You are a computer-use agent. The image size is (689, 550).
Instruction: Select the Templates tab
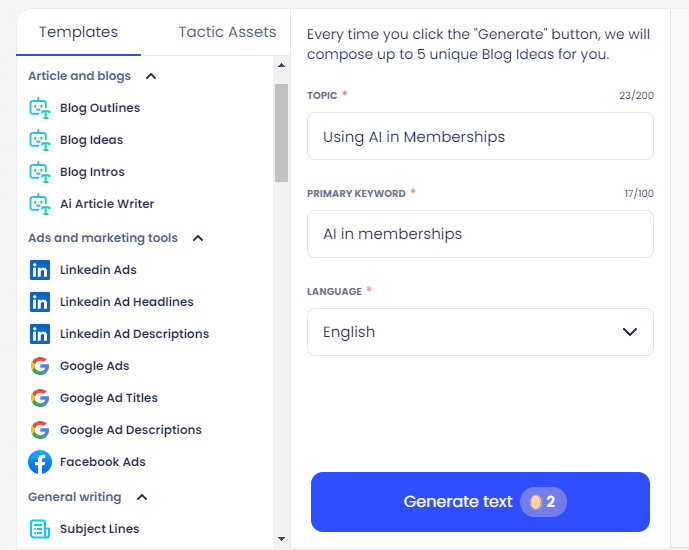(78, 32)
